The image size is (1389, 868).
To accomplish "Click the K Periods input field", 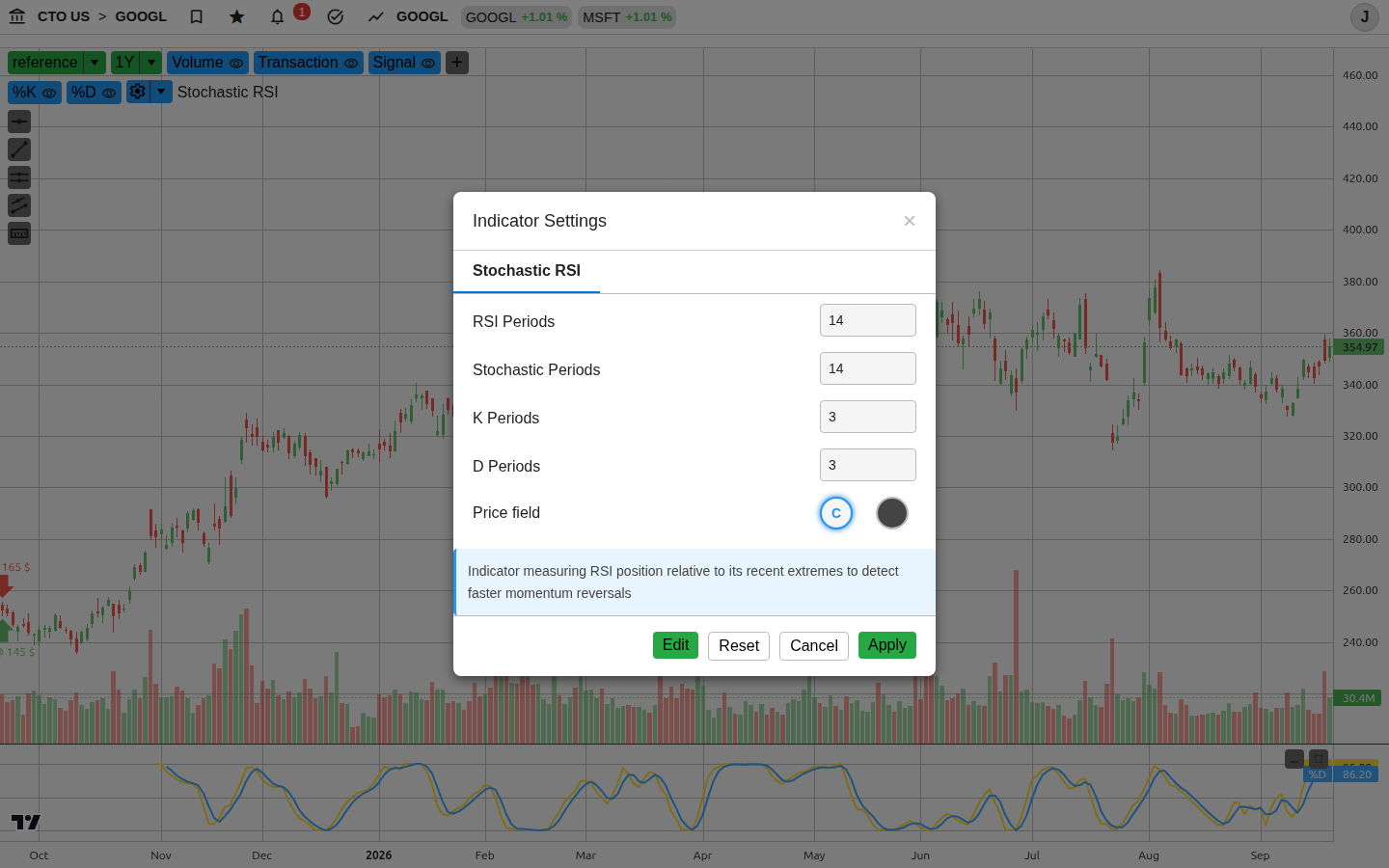I will pyautogui.click(x=868, y=417).
